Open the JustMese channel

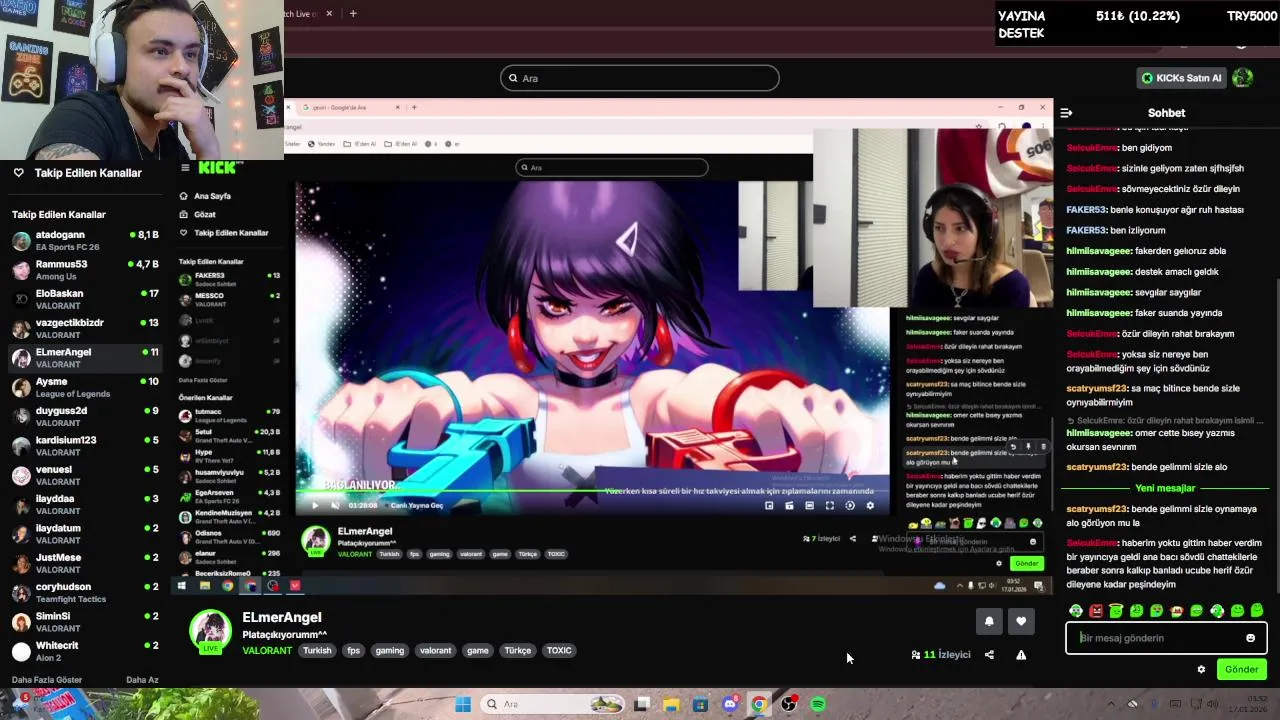pos(85,563)
